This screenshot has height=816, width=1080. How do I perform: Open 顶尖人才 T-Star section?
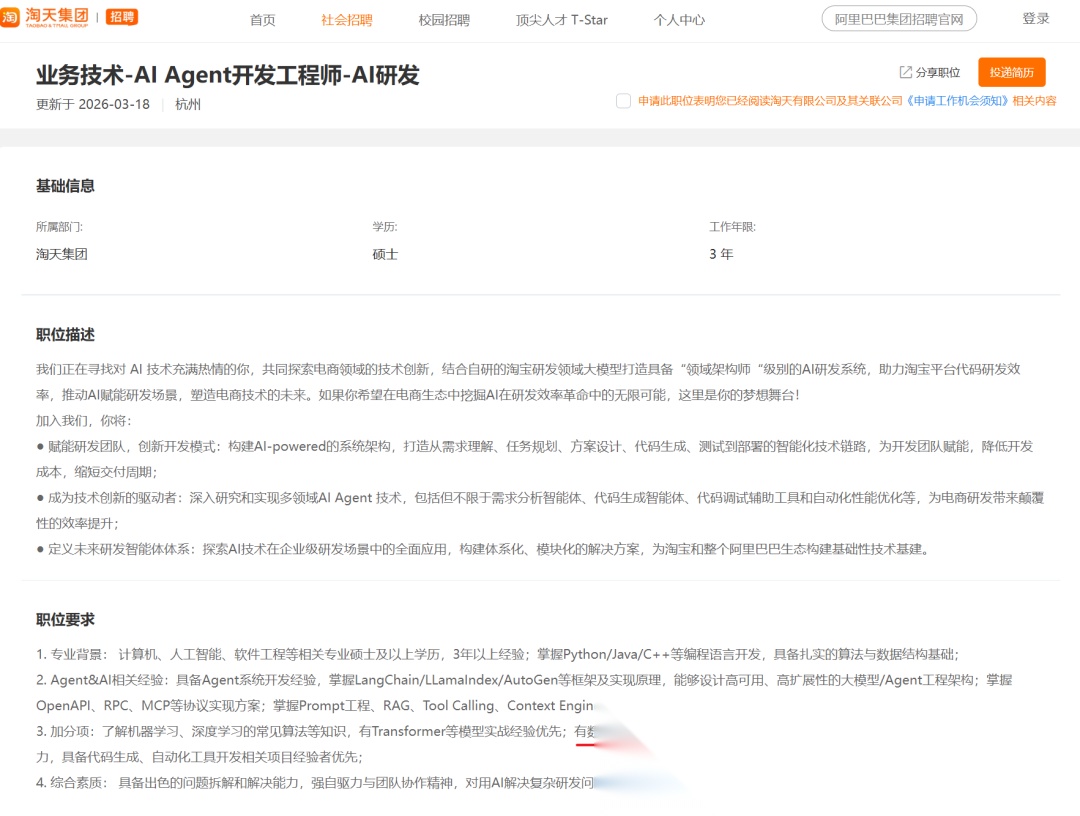[x=561, y=20]
